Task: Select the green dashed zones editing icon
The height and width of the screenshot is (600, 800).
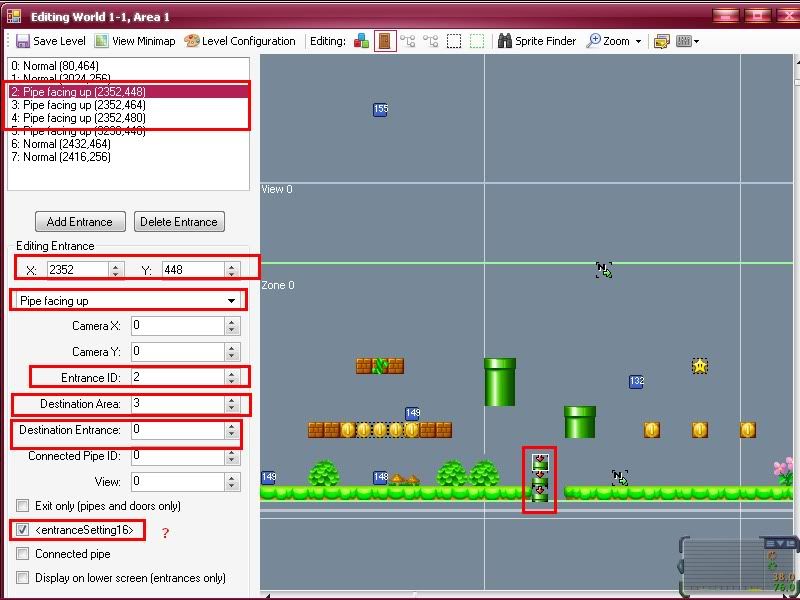Action: [x=477, y=41]
